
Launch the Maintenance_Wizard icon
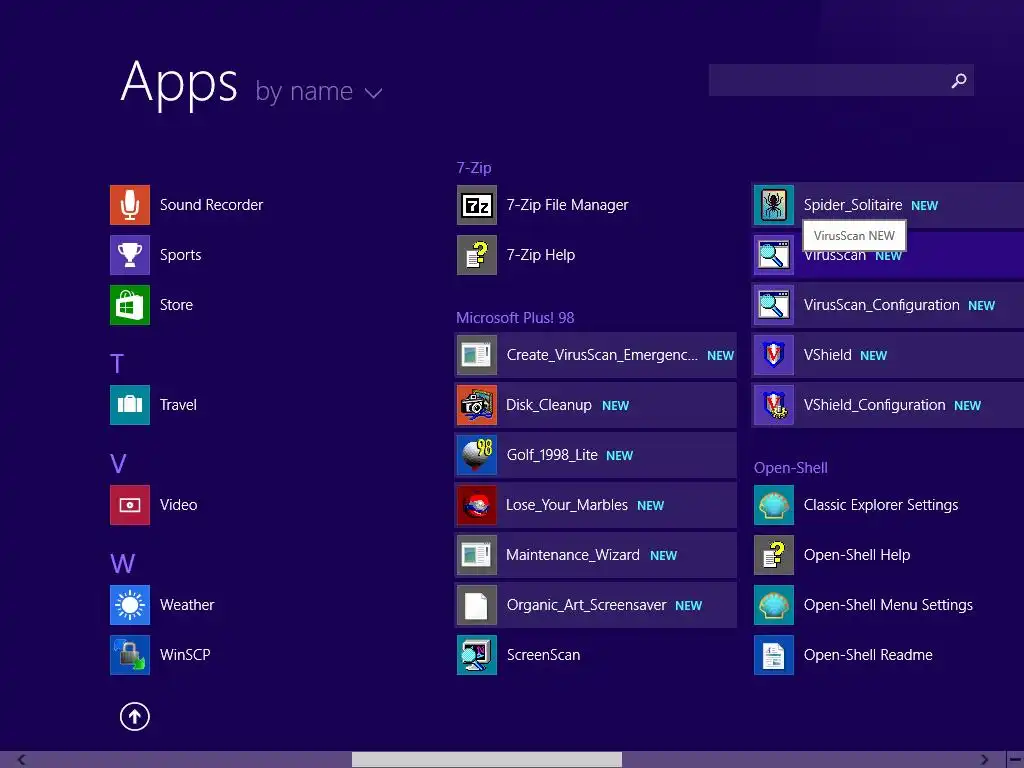pyautogui.click(x=477, y=555)
